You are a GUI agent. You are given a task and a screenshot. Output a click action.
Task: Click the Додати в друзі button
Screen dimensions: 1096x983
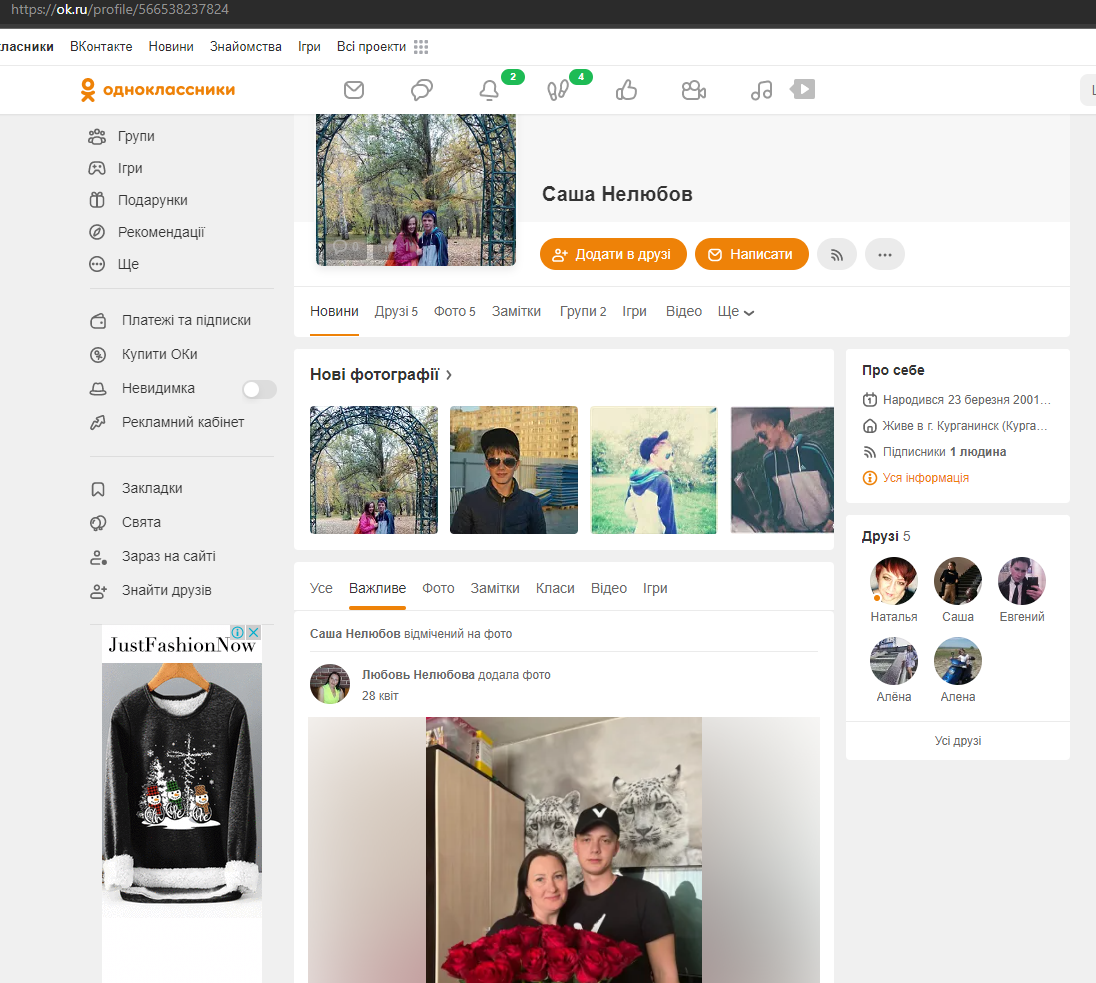click(x=613, y=254)
